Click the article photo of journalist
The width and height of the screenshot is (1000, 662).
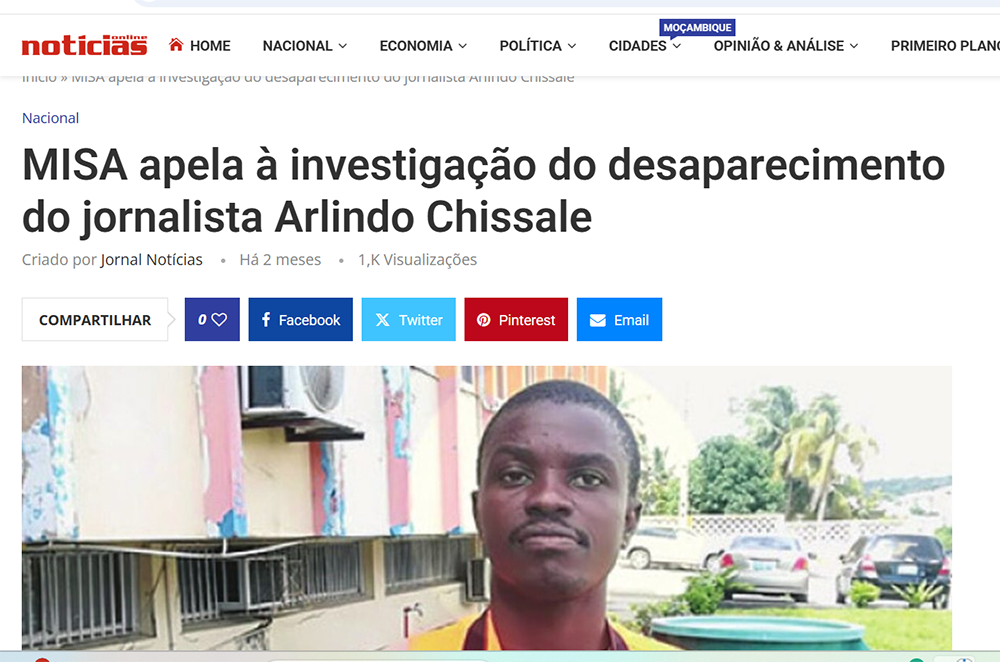(x=487, y=508)
